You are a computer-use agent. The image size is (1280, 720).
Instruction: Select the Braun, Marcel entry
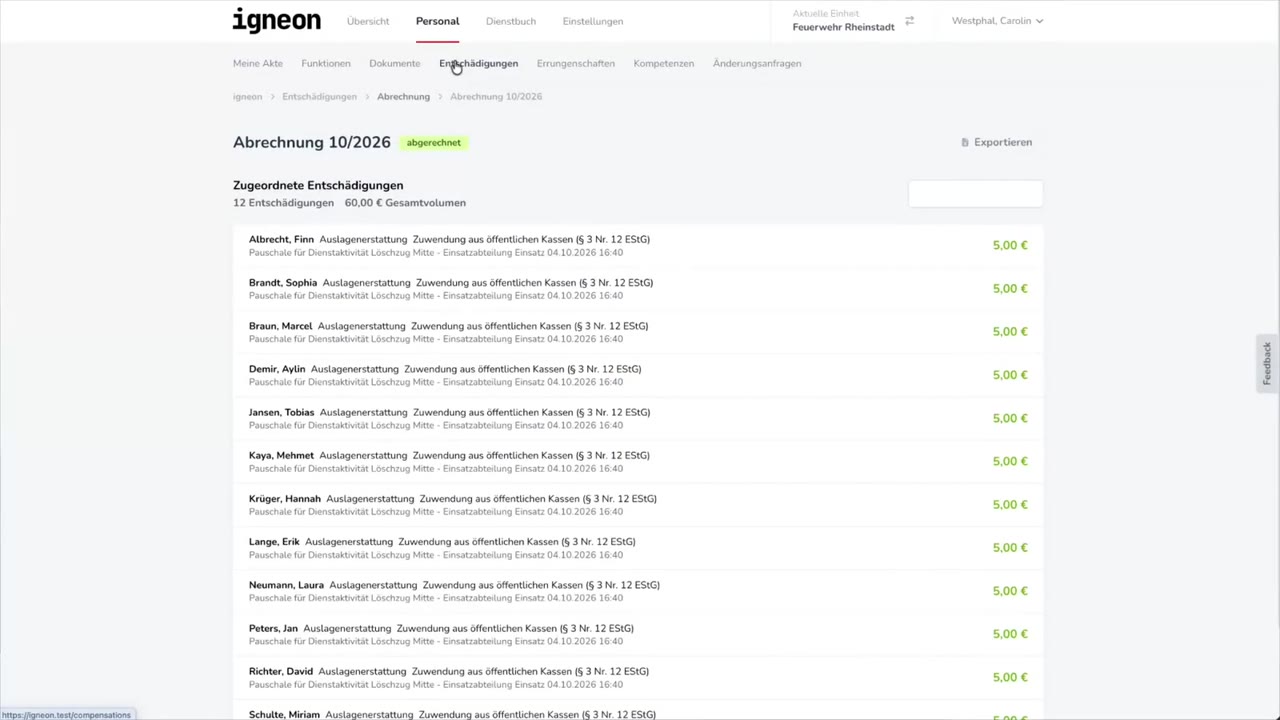638,332
